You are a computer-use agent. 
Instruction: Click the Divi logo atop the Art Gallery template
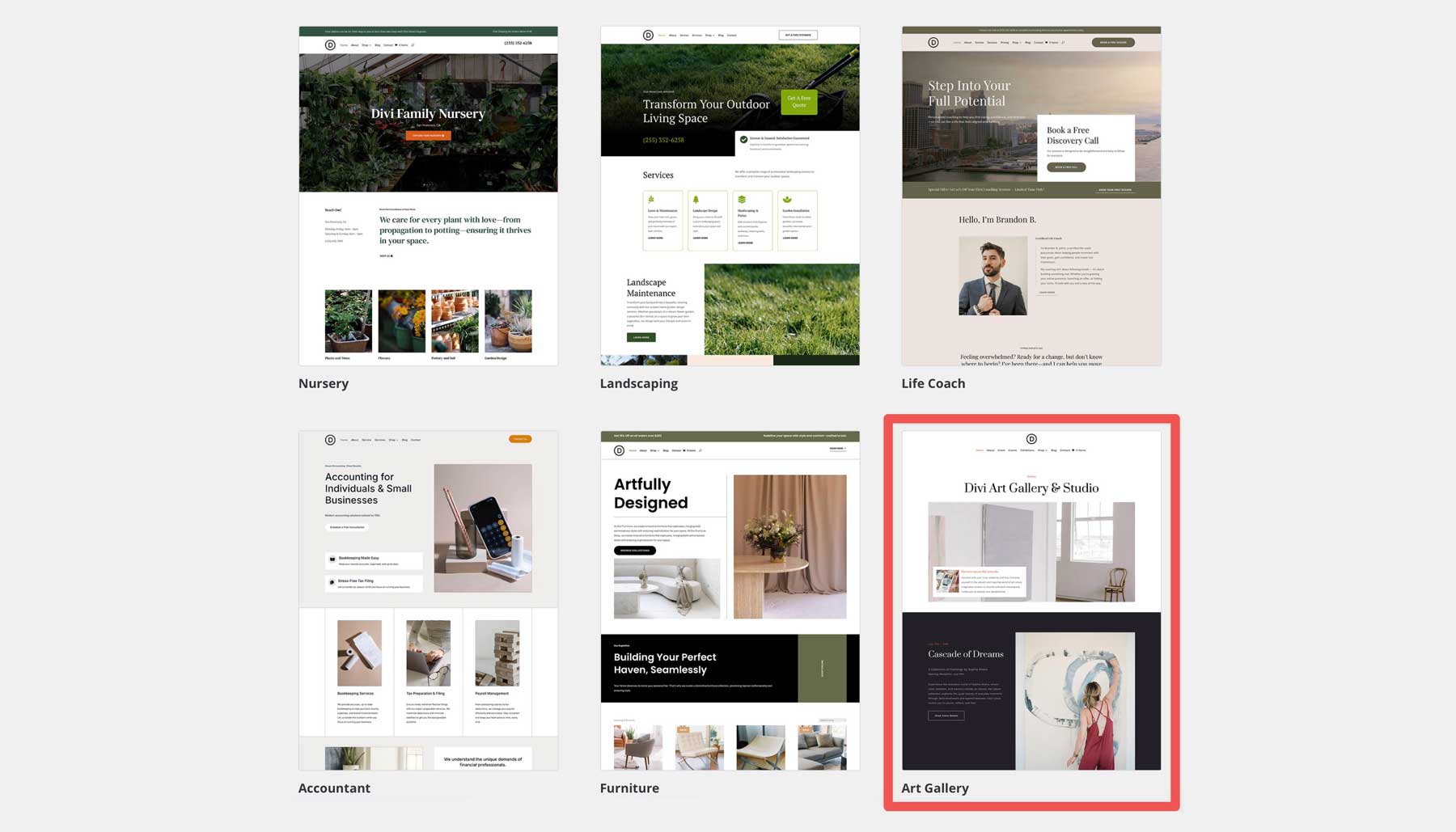1031,439
